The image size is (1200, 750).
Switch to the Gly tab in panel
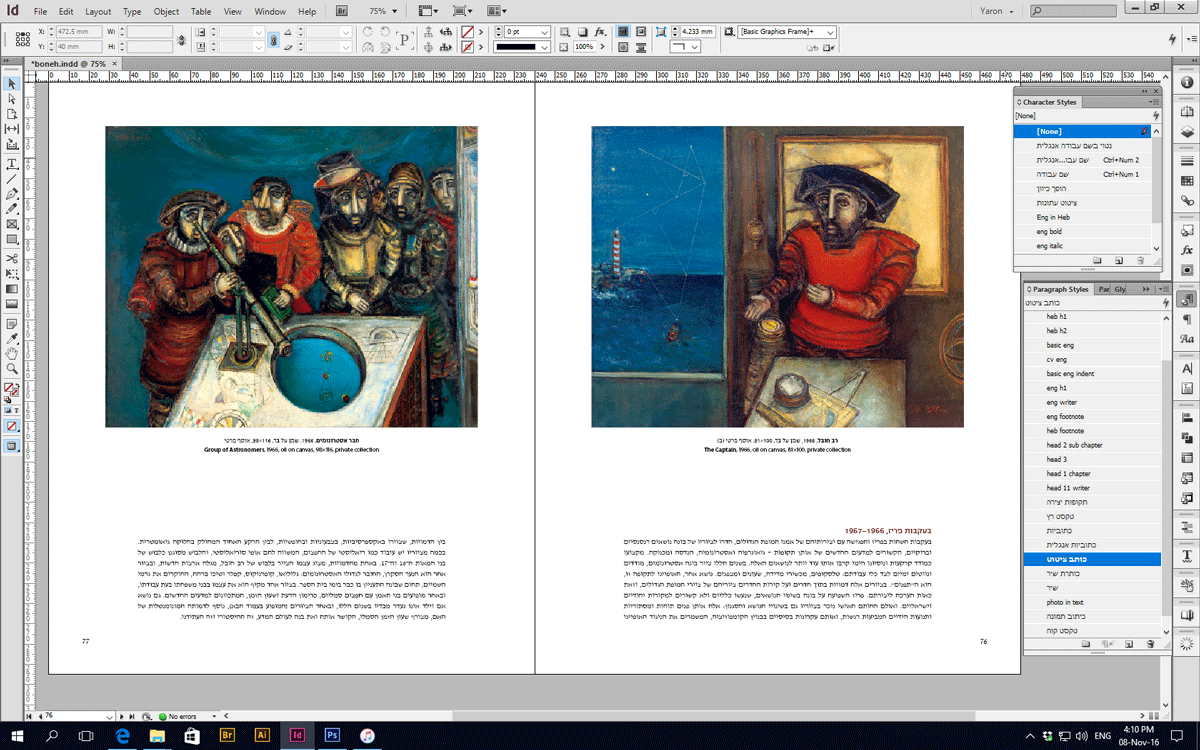pos(1121,289)
